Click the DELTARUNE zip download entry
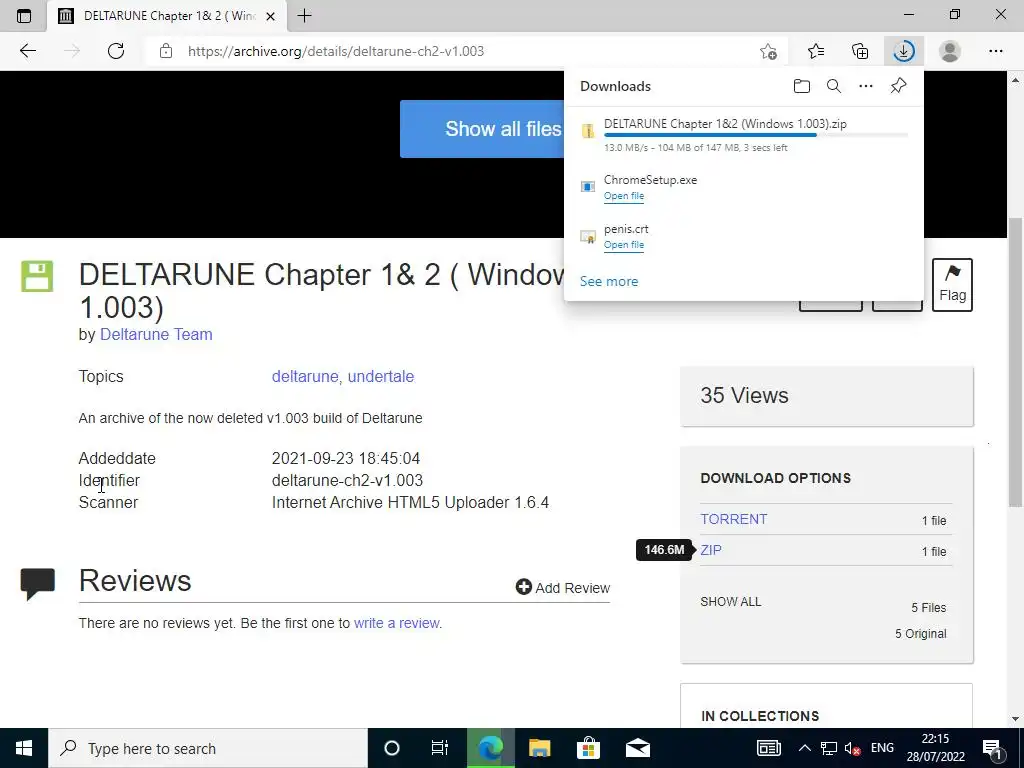 [x=744, y=135]
